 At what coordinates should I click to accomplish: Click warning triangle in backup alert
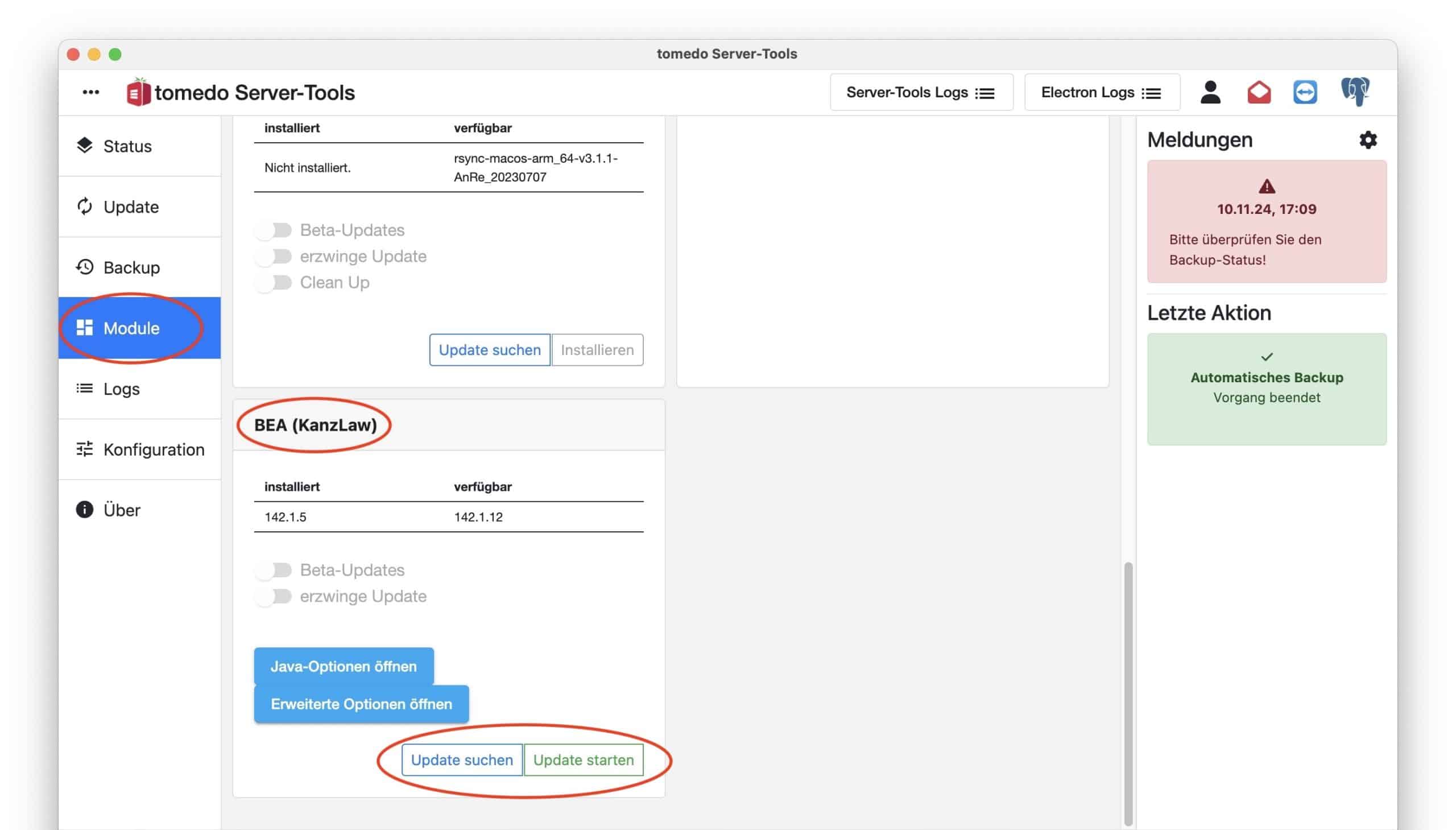point(1266,187)
